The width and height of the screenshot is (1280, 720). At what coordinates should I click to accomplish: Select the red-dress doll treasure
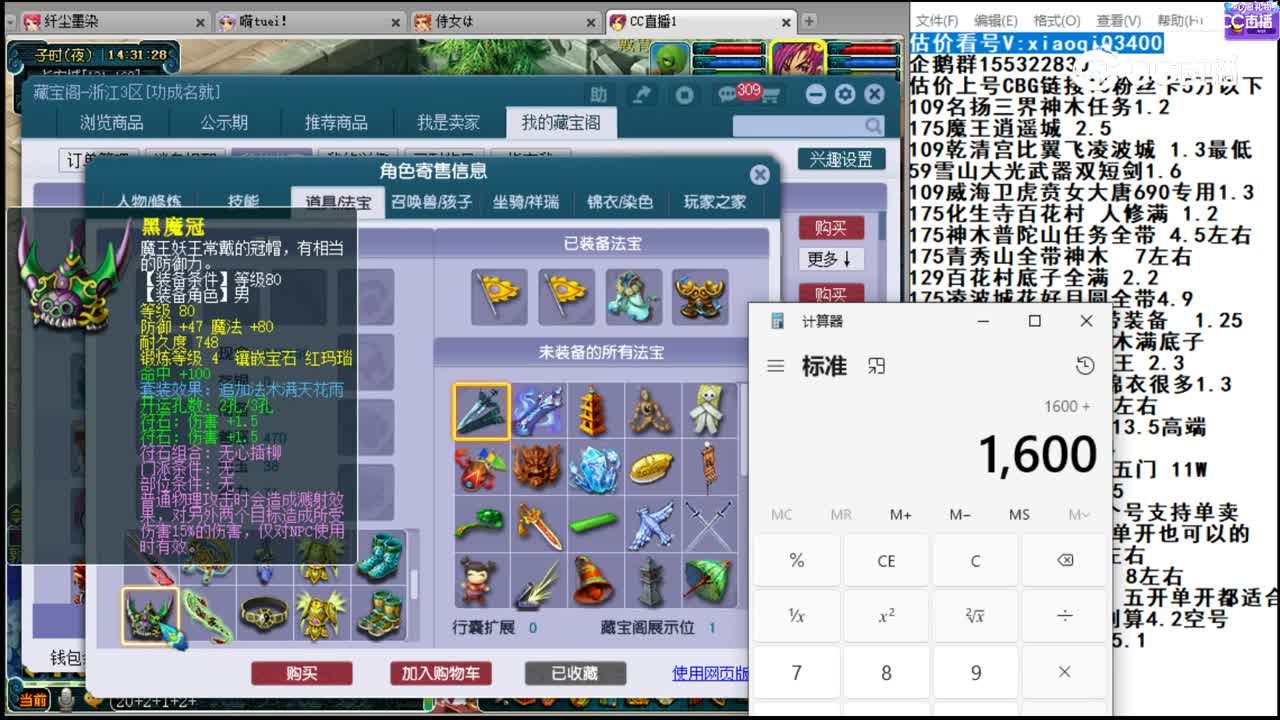[x=481, y=581]
